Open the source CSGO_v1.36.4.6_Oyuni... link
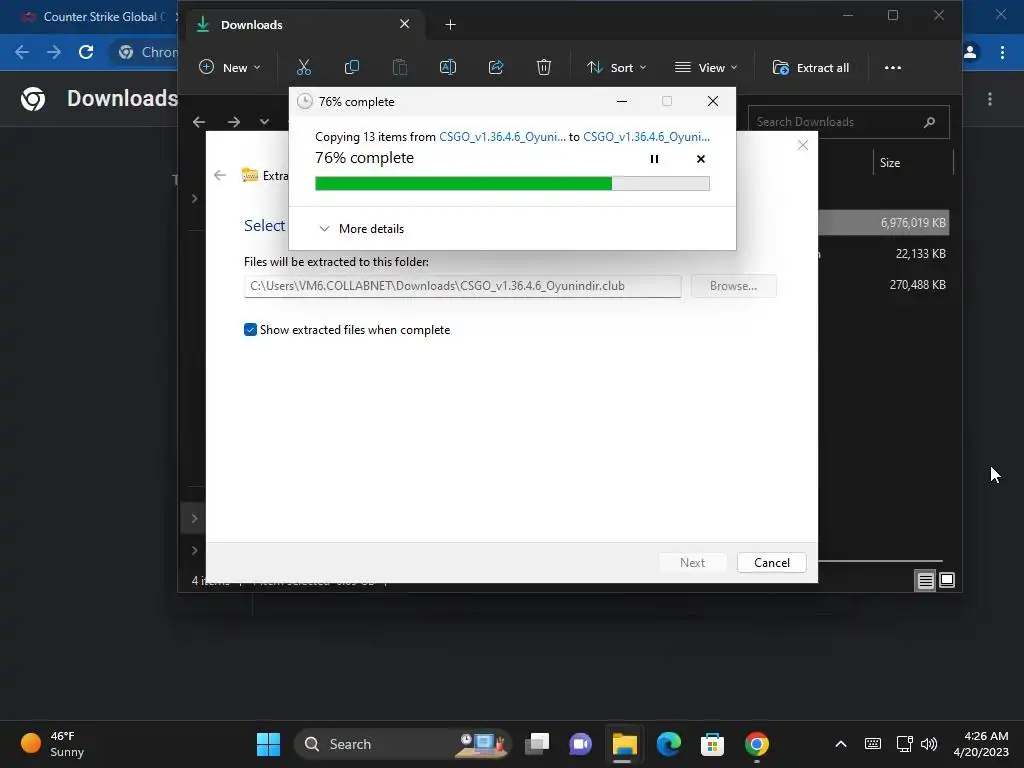The width and height of the screenshot is (1024, 768). coord(502,136)
